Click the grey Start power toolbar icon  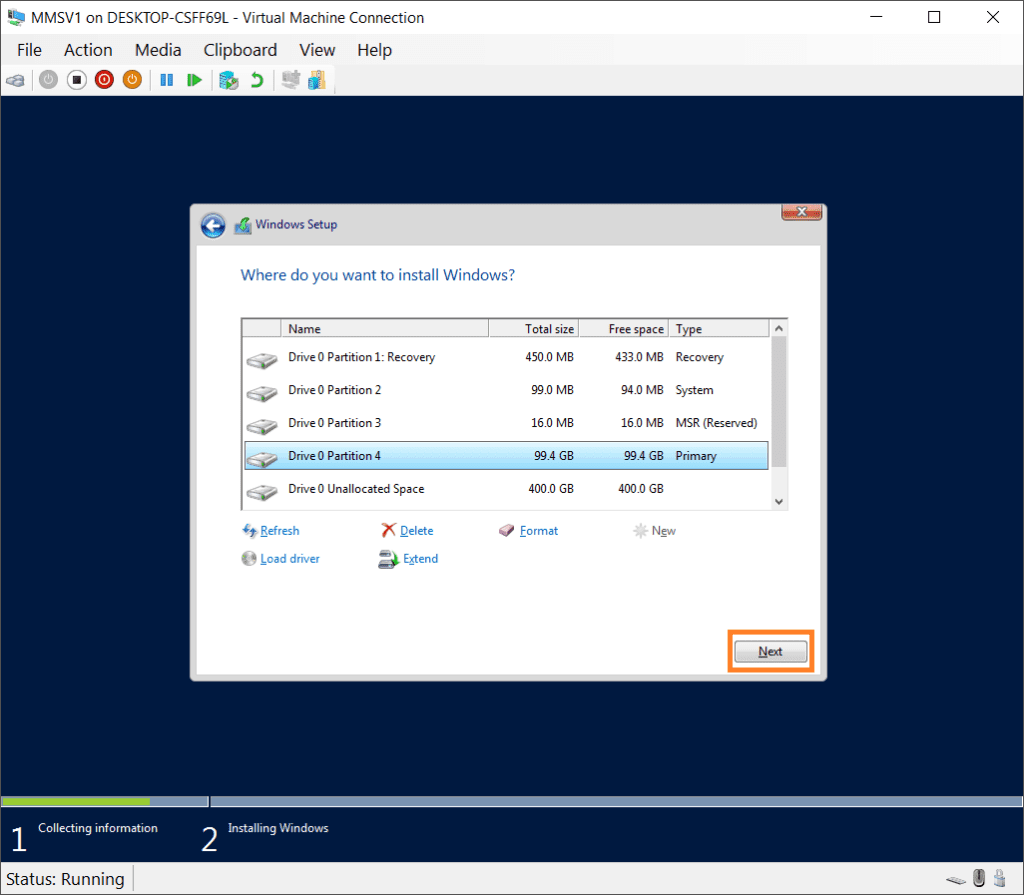click(48, 80)
